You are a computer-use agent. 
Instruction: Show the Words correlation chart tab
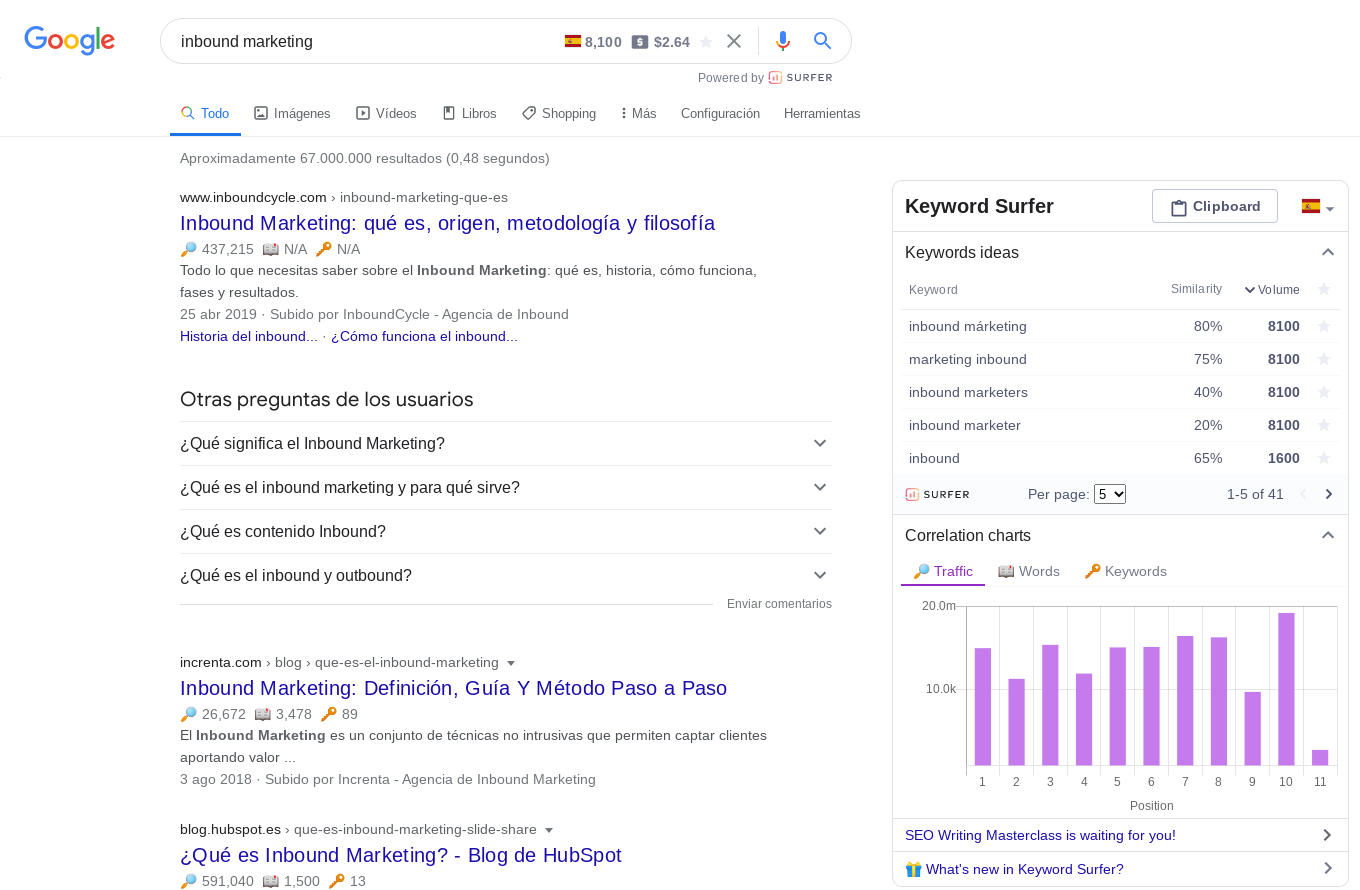click(1028, 571)
